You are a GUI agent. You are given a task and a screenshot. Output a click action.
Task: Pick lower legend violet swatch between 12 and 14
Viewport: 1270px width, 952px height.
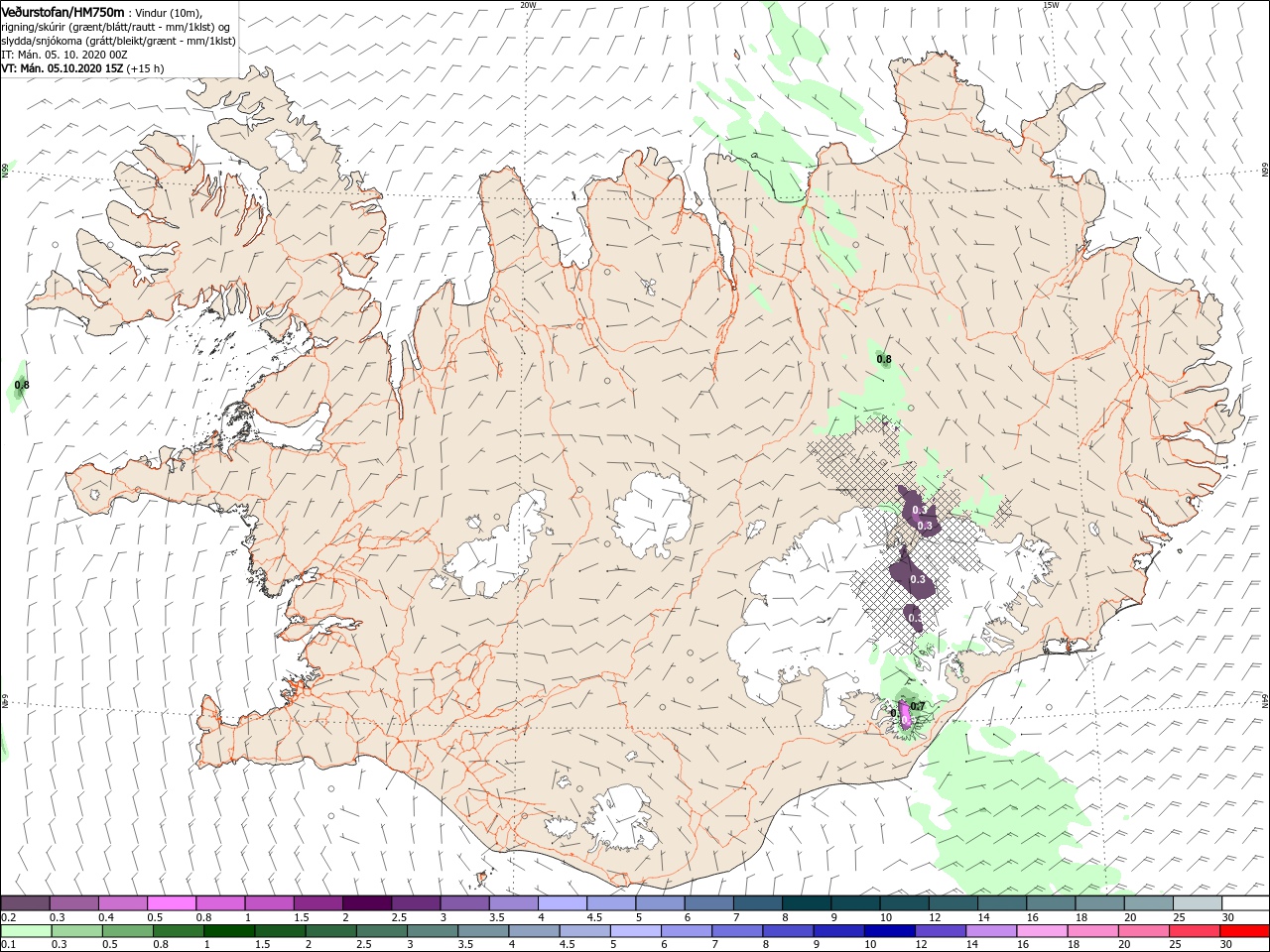coord(940,931)
